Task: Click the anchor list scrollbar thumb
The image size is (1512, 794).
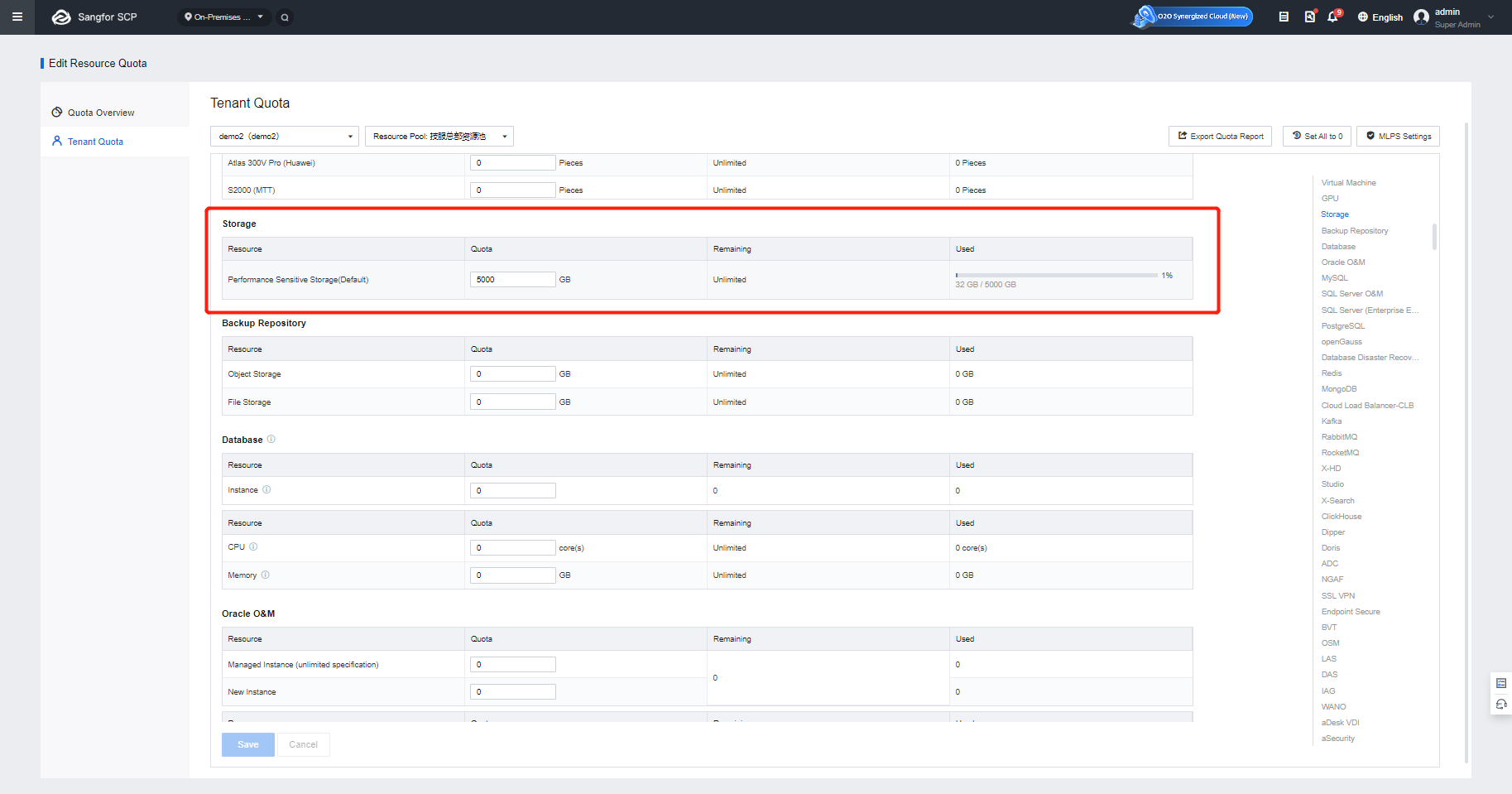Action: (1434, 236)
